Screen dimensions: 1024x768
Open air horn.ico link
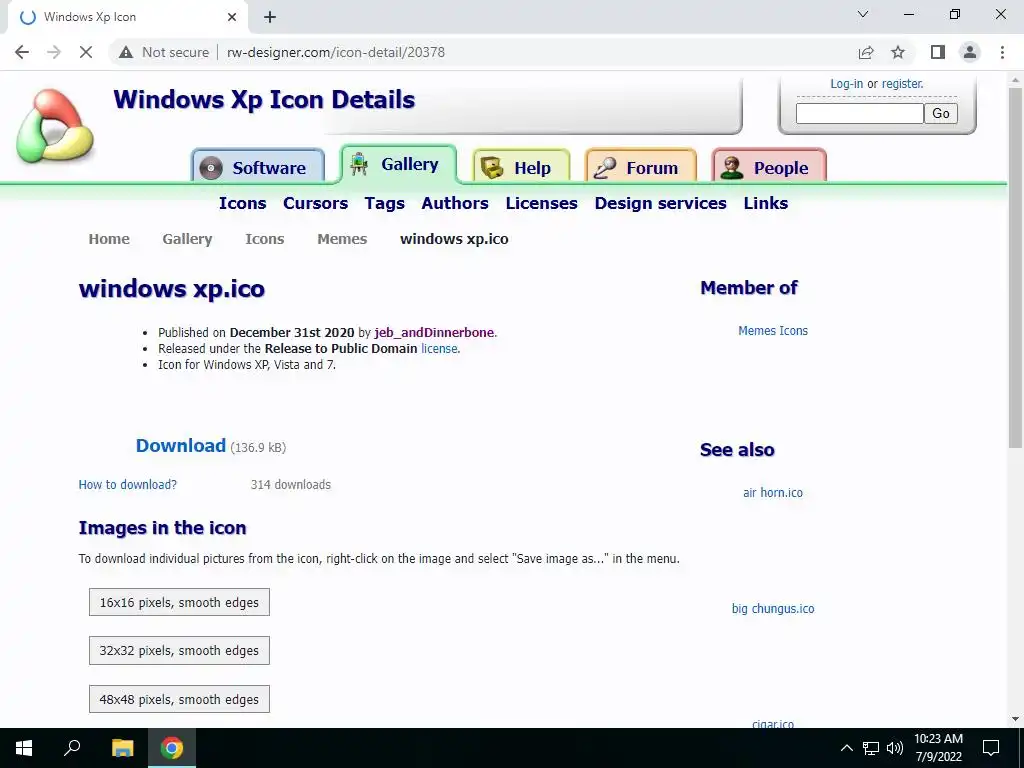773,492
